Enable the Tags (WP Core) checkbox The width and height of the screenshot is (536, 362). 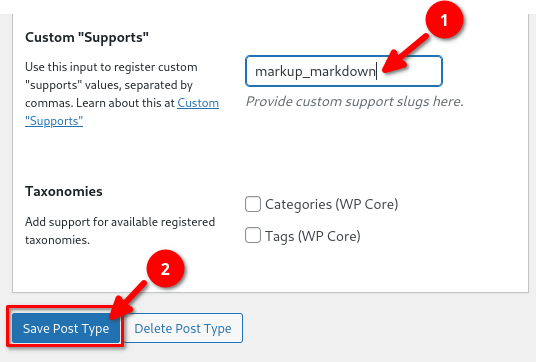253,235
